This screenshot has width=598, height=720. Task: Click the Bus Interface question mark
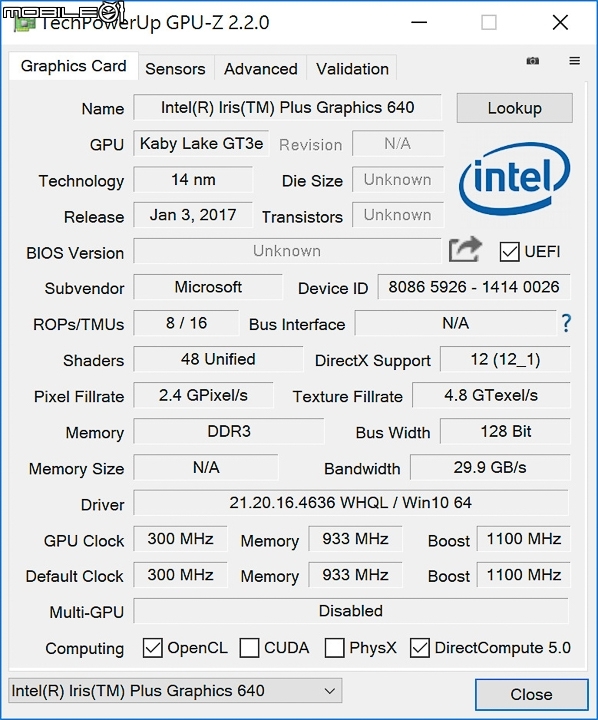click(x=566, y=323)
